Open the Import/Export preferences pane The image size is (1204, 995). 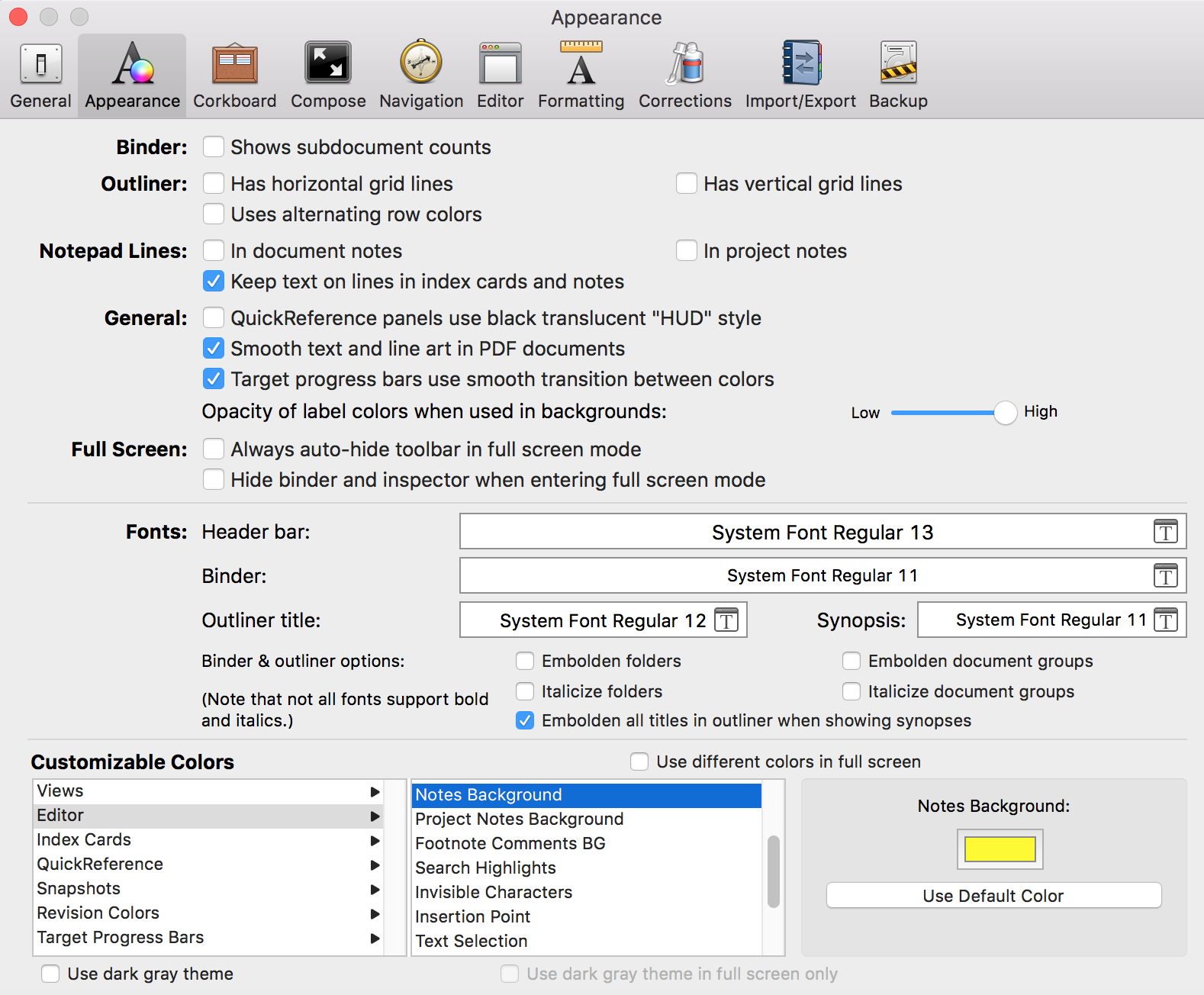click(x=800, y=76)
